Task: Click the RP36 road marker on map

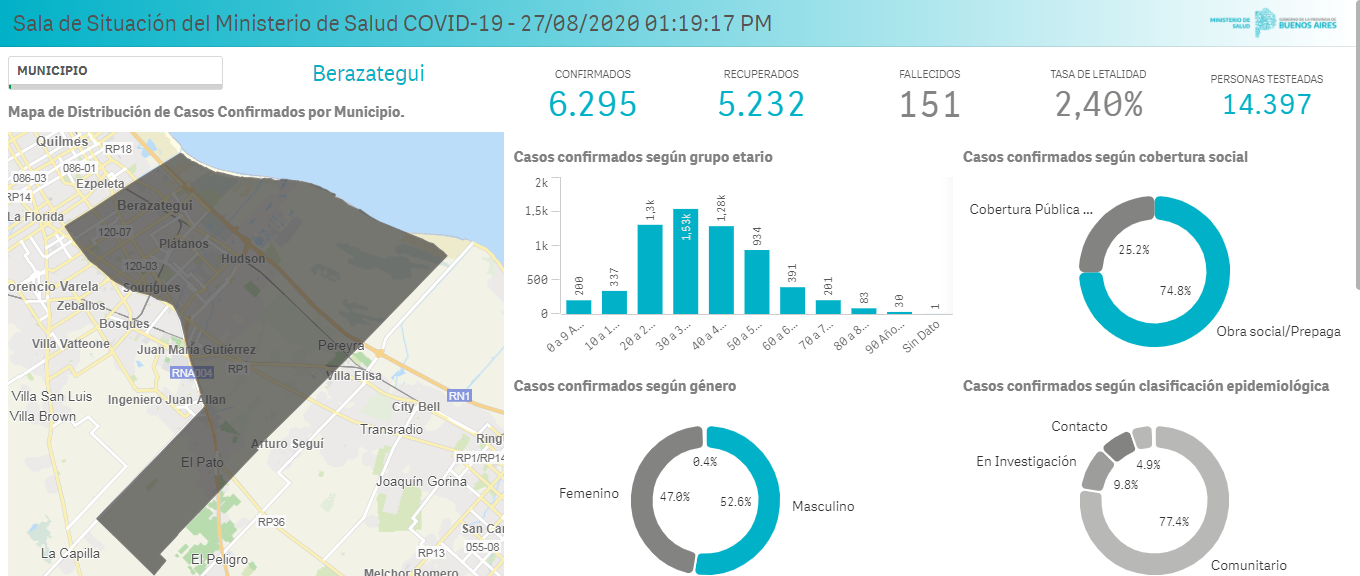Action: [x=271, y=522]
